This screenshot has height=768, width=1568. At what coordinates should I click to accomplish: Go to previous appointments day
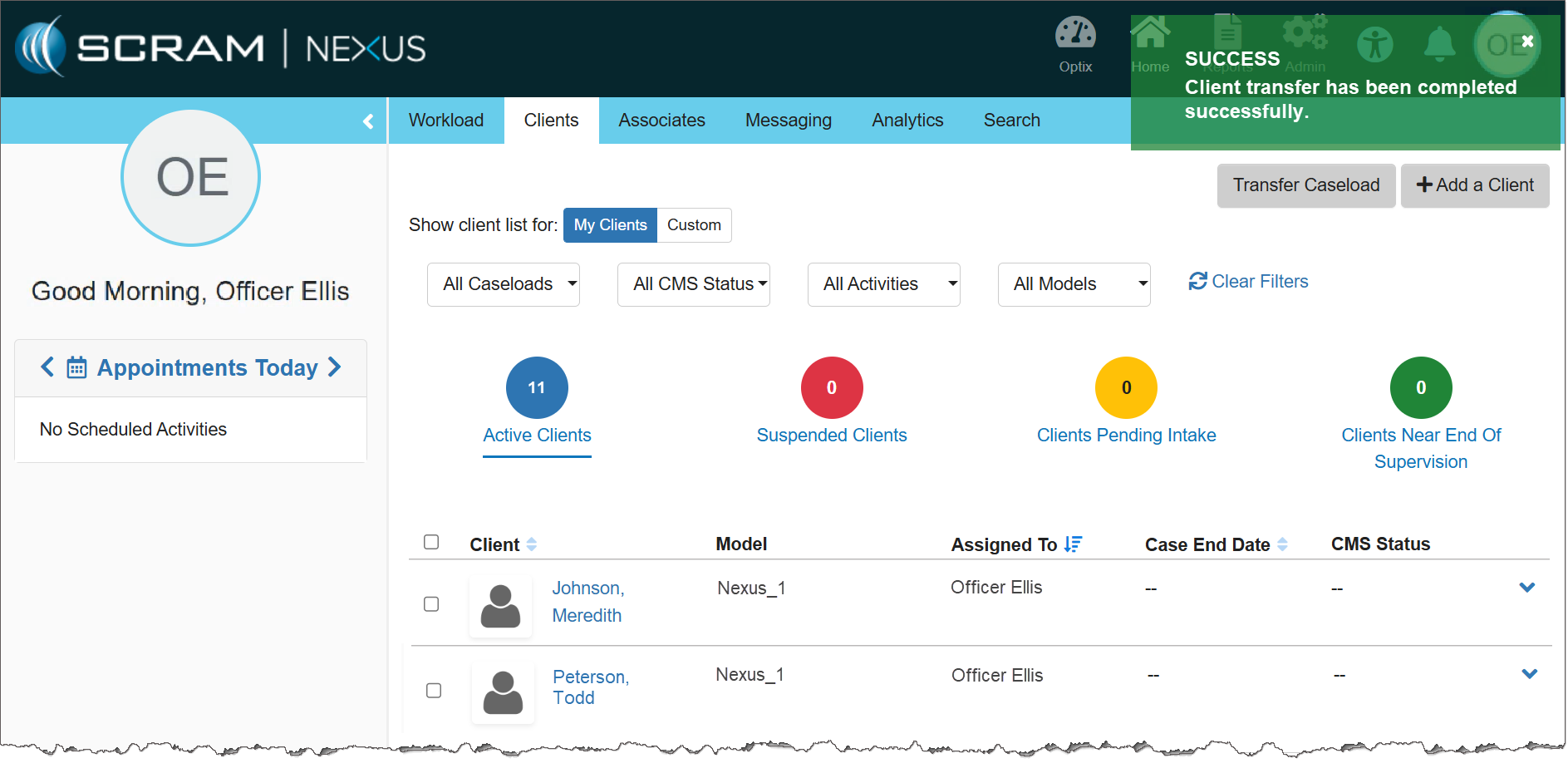pyautogui.click(x=47, y=367)
